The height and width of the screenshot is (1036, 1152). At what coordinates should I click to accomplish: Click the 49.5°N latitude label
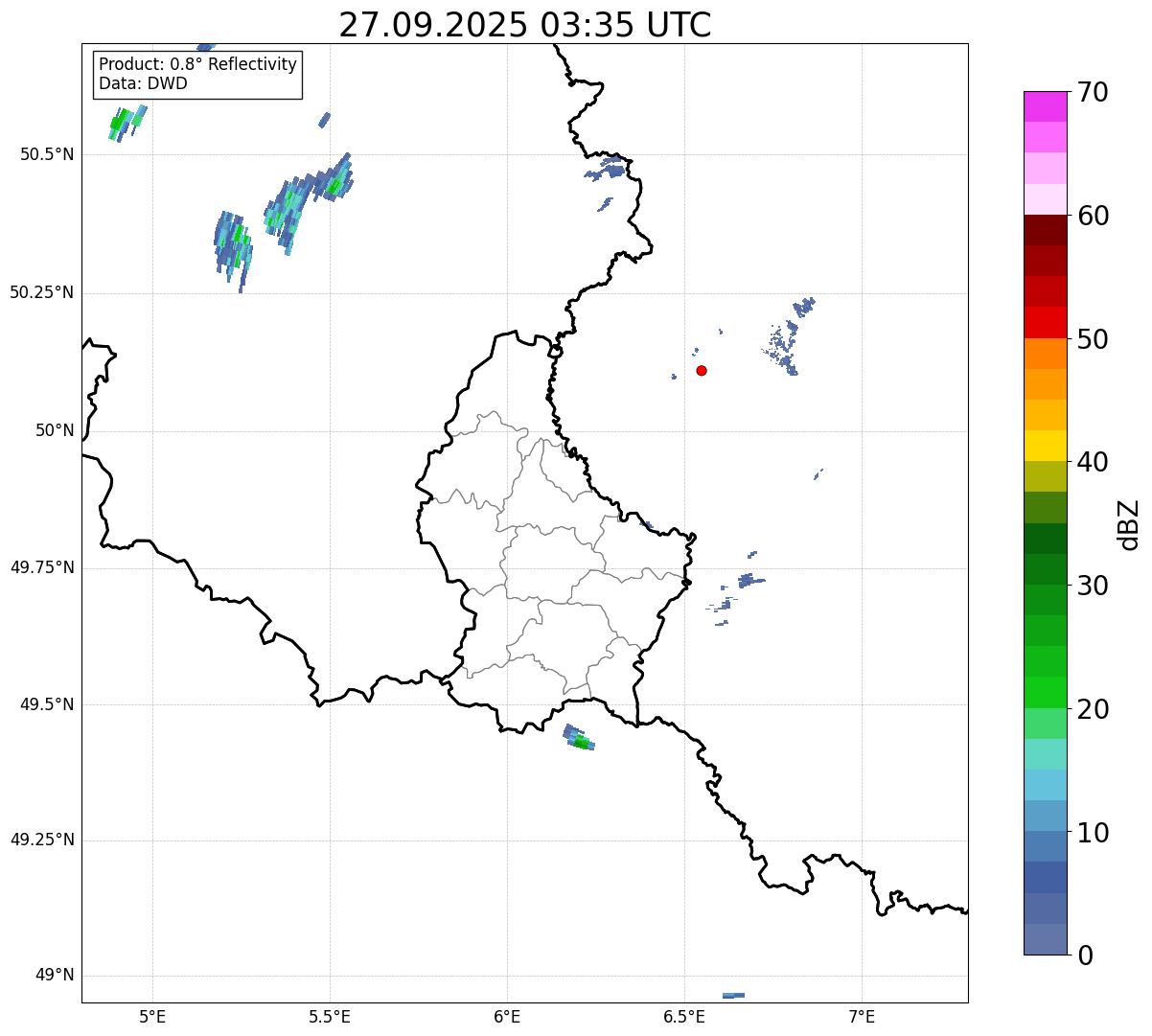(x=47, y=705)
